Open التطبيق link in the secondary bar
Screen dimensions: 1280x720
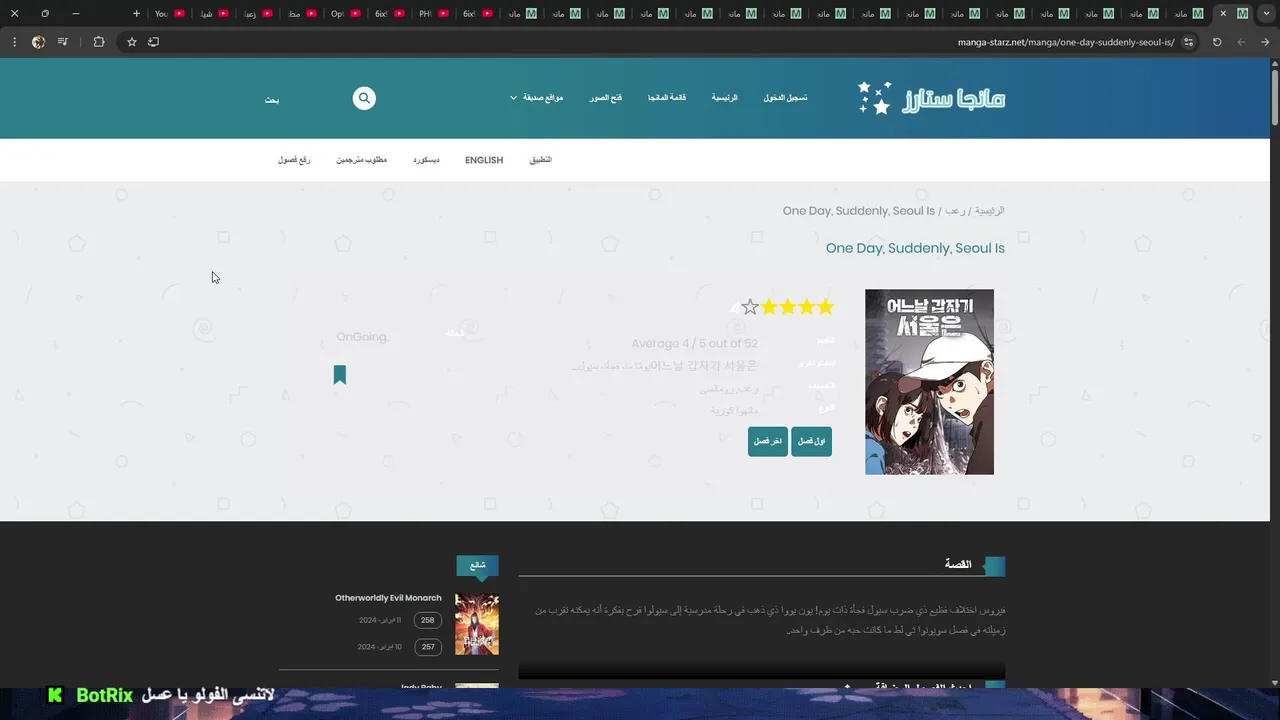tap(540, 160)
